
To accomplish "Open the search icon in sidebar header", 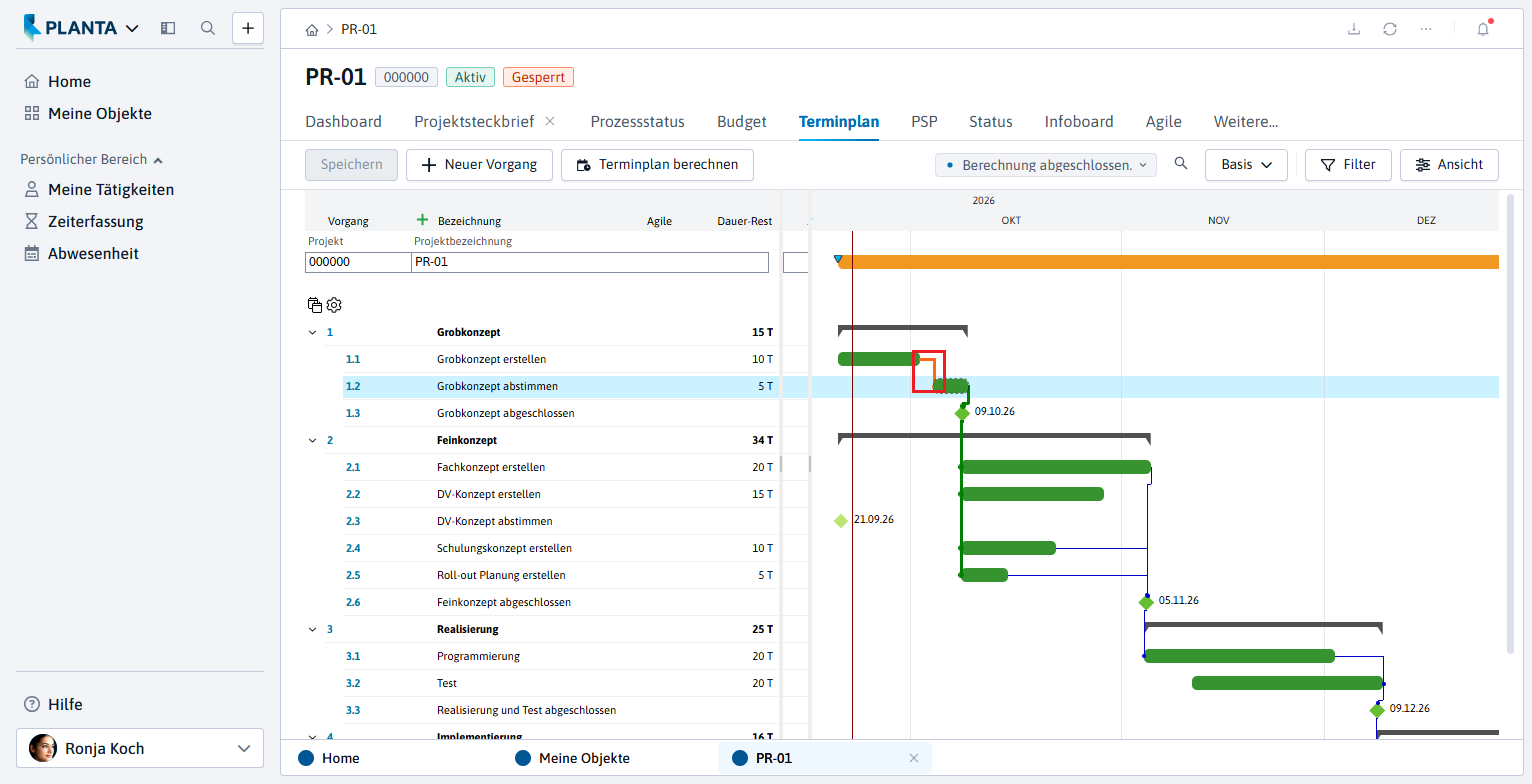I will 208,28.
